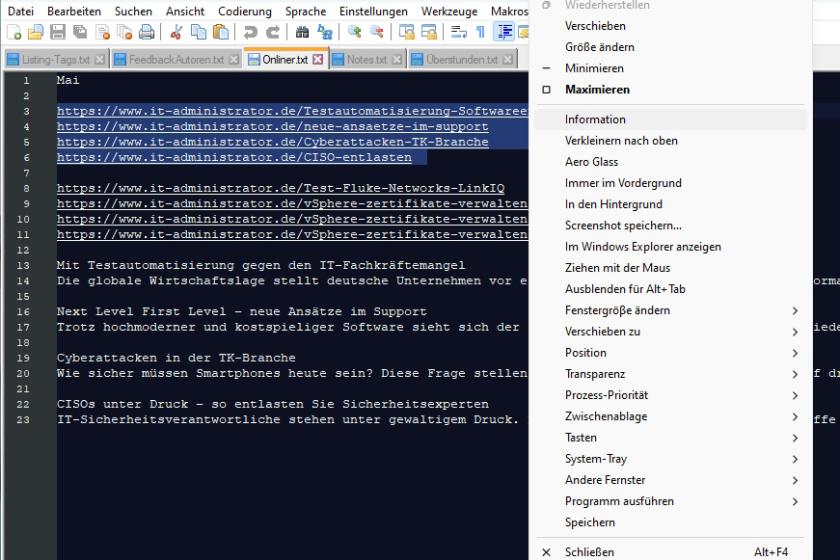Switch to the Überstunden.txt tab
Viewport: 840px width, 560px height.
pos(462,59)
